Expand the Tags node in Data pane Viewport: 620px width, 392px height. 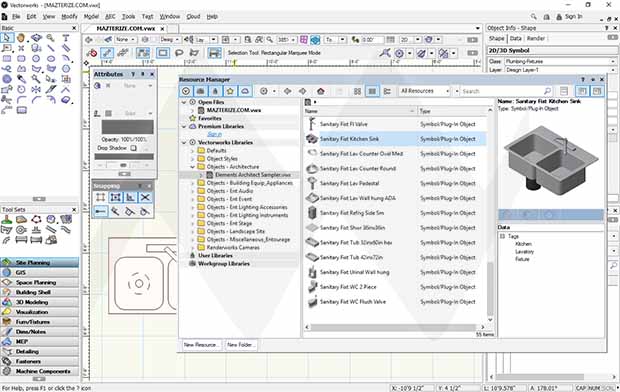503,236
